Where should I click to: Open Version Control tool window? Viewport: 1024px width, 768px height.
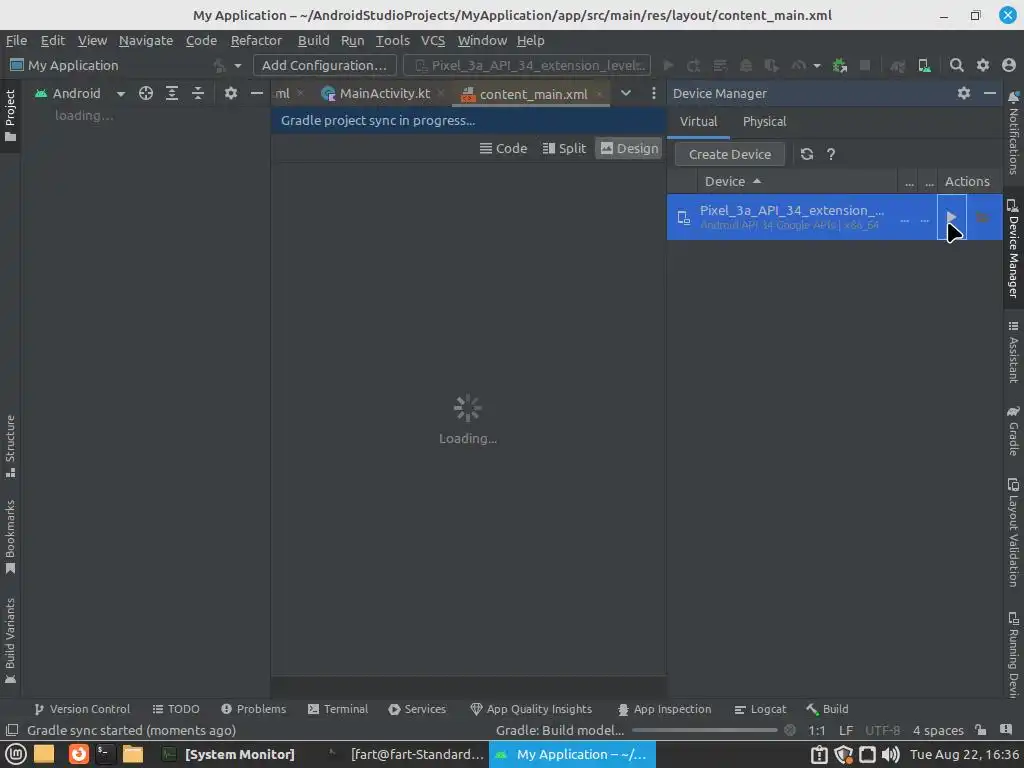click(82, 709)
